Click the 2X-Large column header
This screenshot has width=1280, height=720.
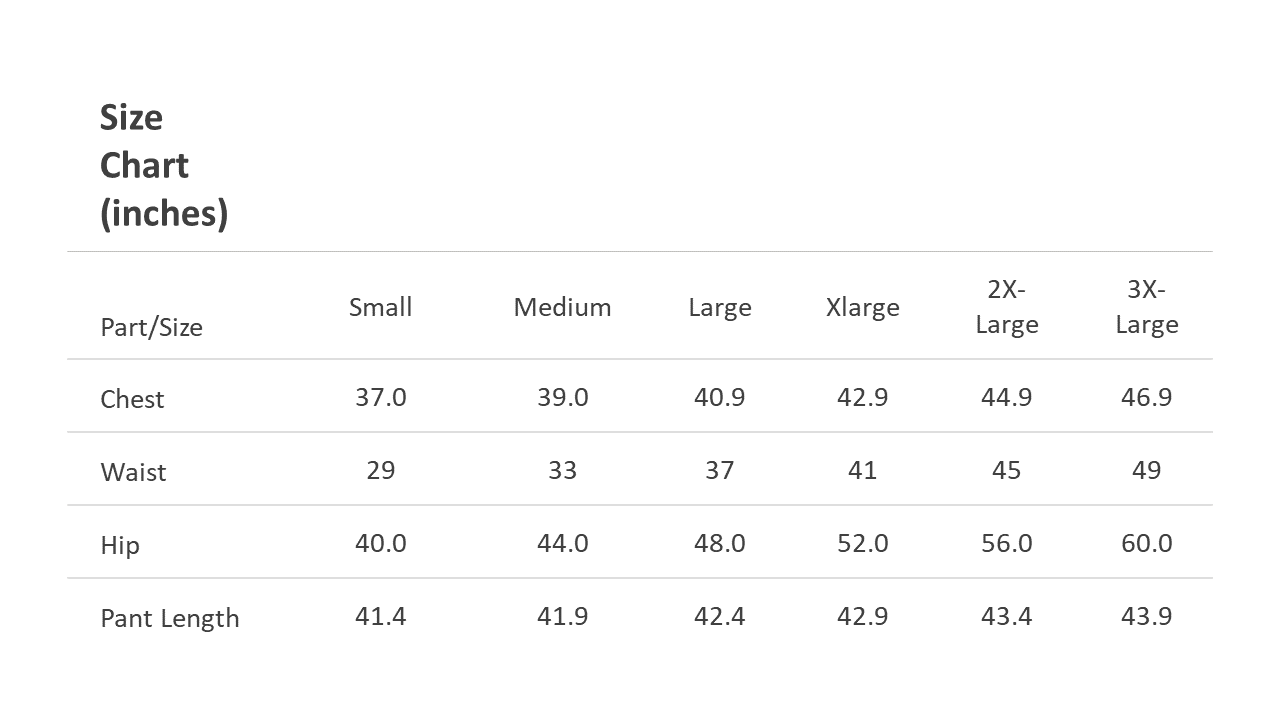tap(1006, 307)
